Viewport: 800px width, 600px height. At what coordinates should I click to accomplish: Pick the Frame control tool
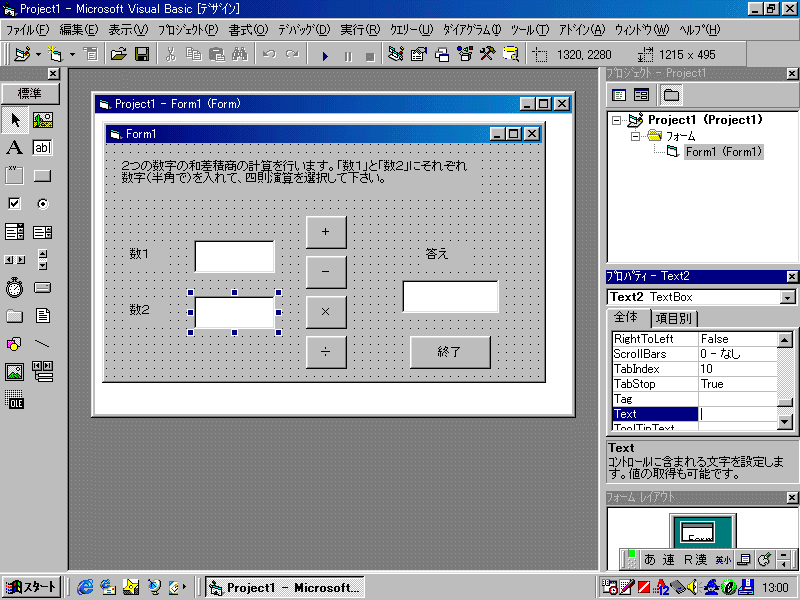15,176
